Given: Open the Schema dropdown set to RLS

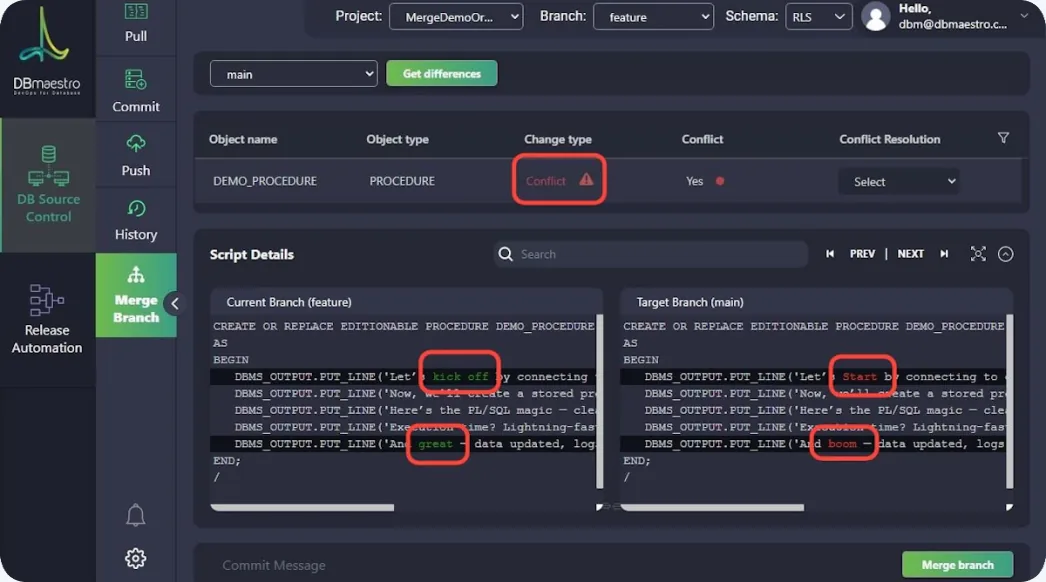Looking at the screenshot, I should pyautogui.click(x=819, y=17).
